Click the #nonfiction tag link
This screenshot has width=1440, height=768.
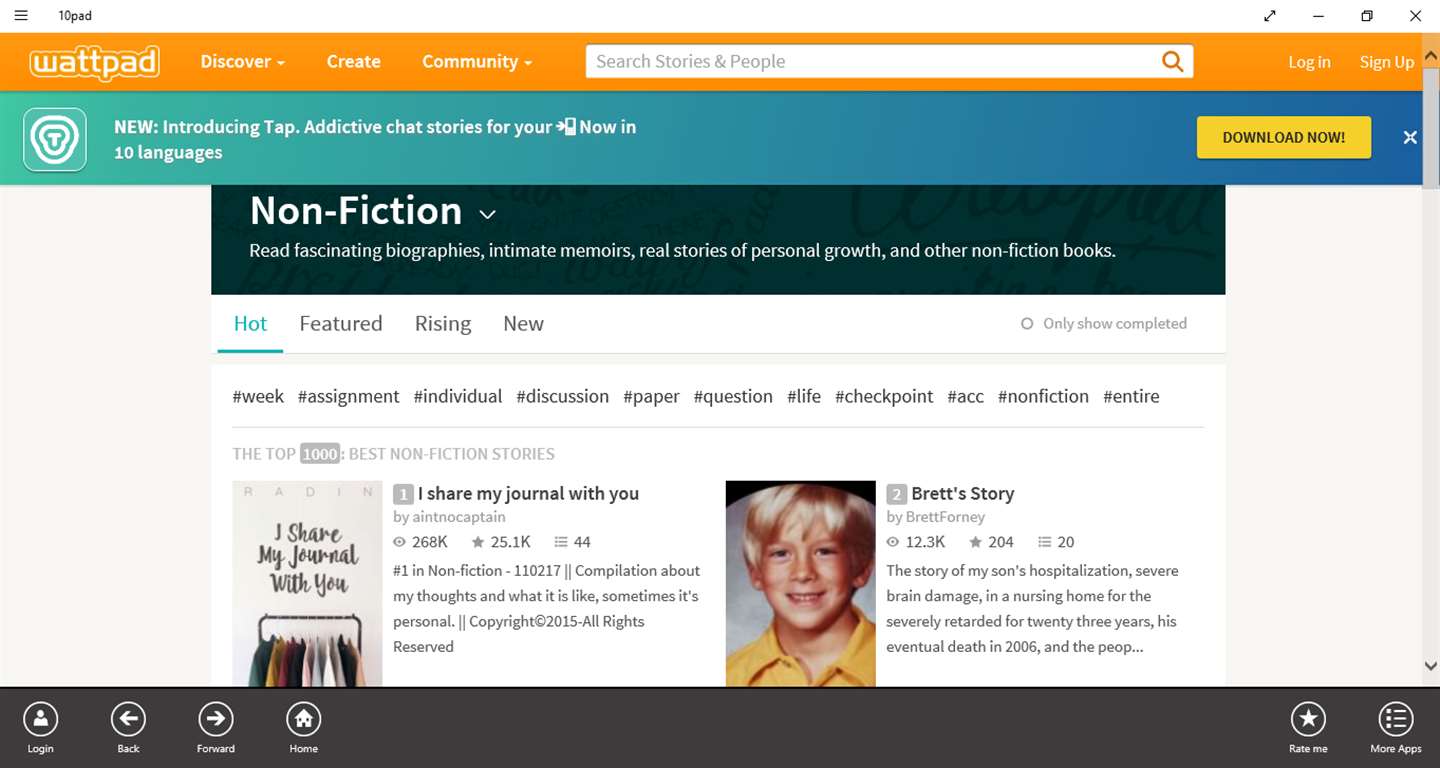pos(1043,397)
